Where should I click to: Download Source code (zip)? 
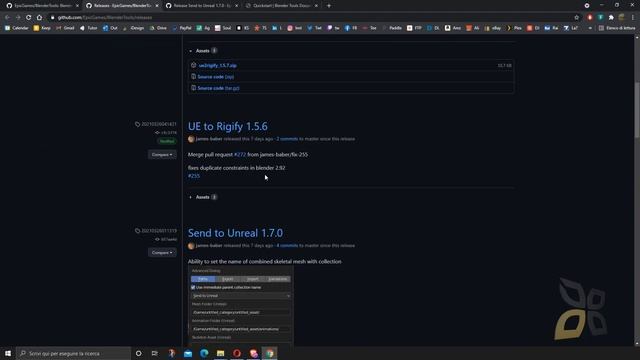point(216,77)
